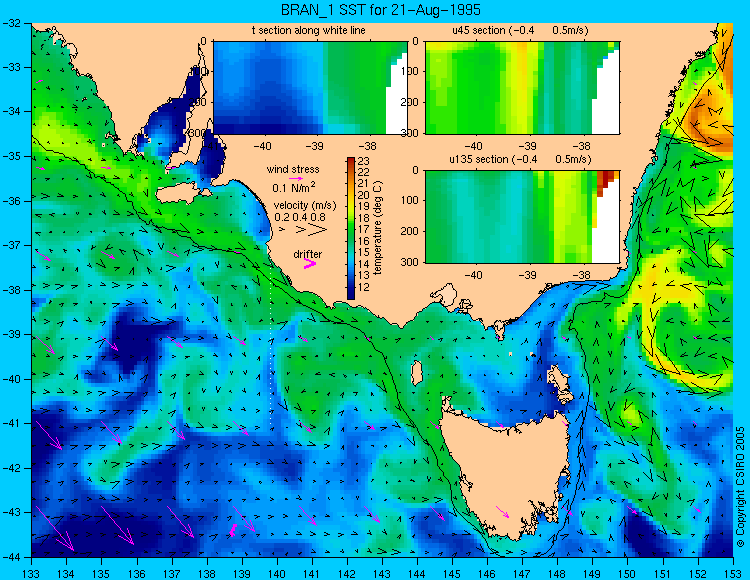
Task: Select longitude label 138 on bottom axis
Action: (x=207, y=573)
